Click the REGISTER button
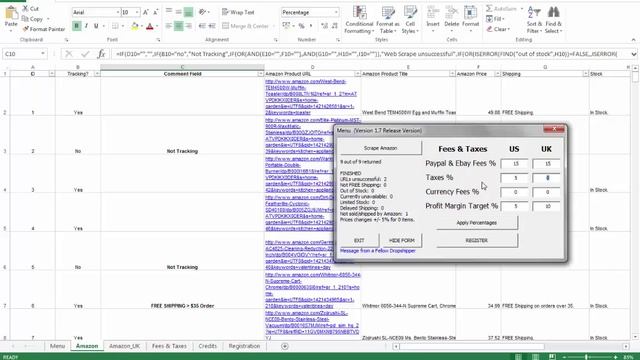The image size is (640, 360). tap(477, 240)
